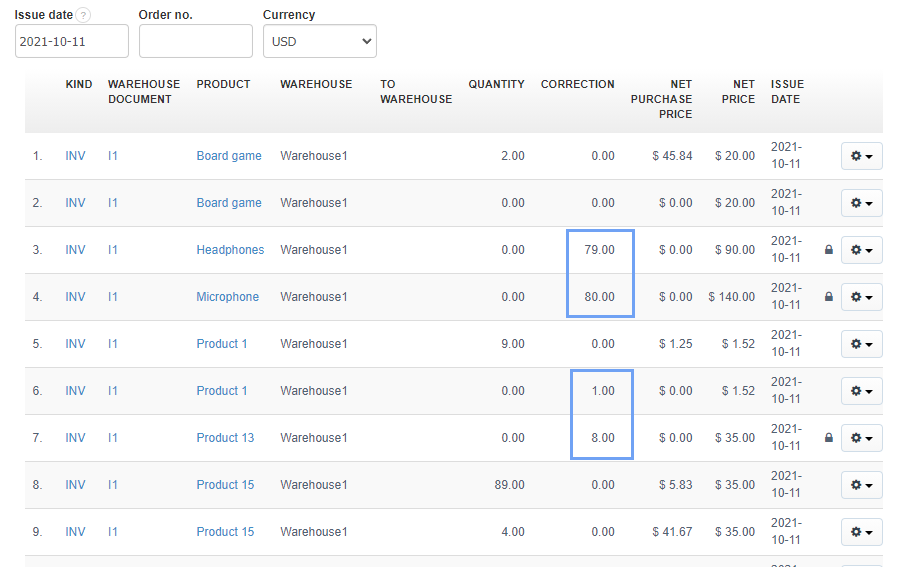This screenshot has width=908, height=567.
Task: Open the Currency USD dropdown
Action: coord(319,41)
